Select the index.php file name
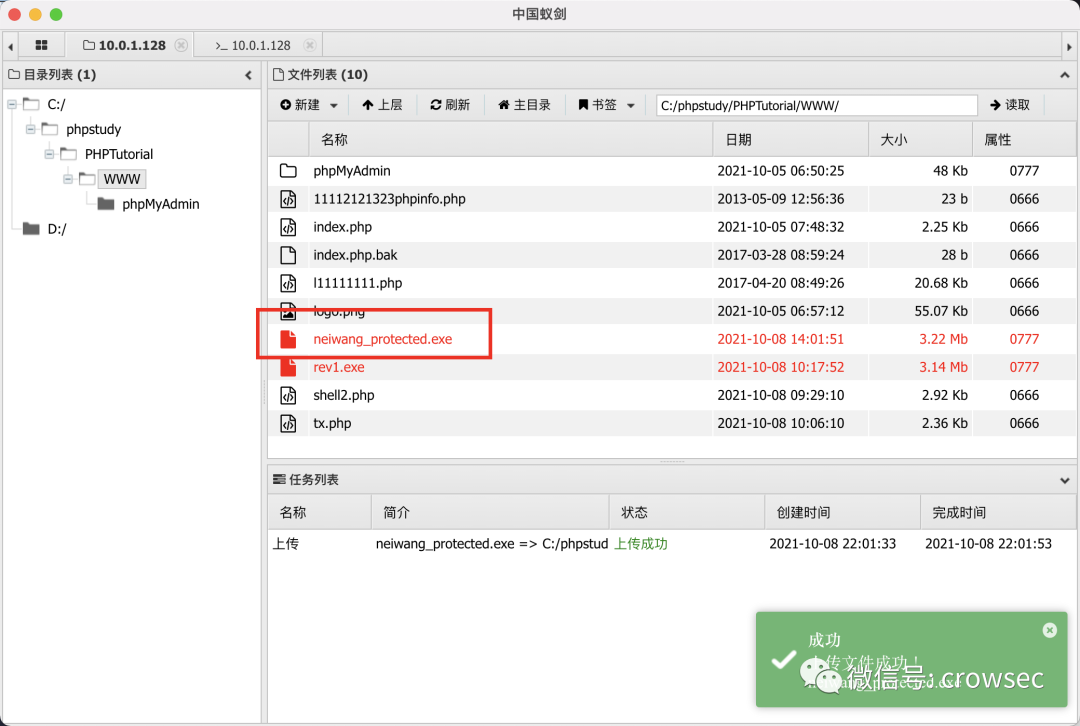The width and height of the screenshot is (1080, 726). (342, 227)
